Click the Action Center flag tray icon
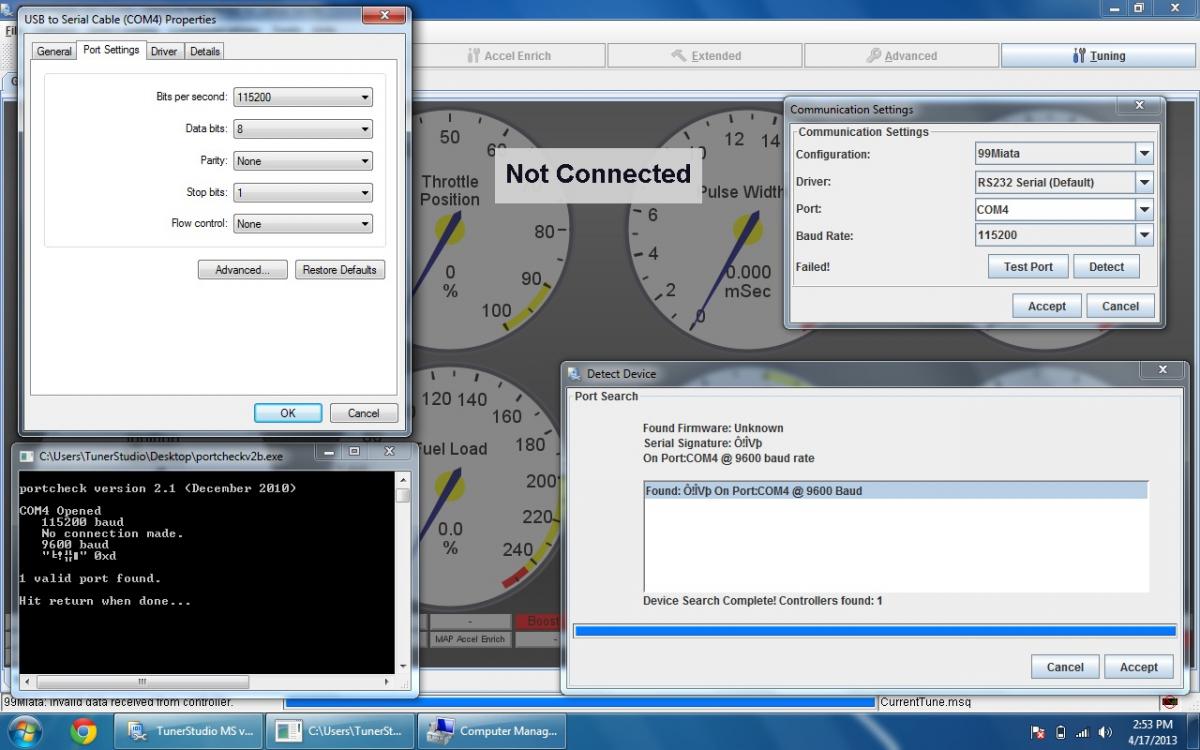This screenshot has height=750, width=1200. pyautogui.click(x=1037, y=732)
